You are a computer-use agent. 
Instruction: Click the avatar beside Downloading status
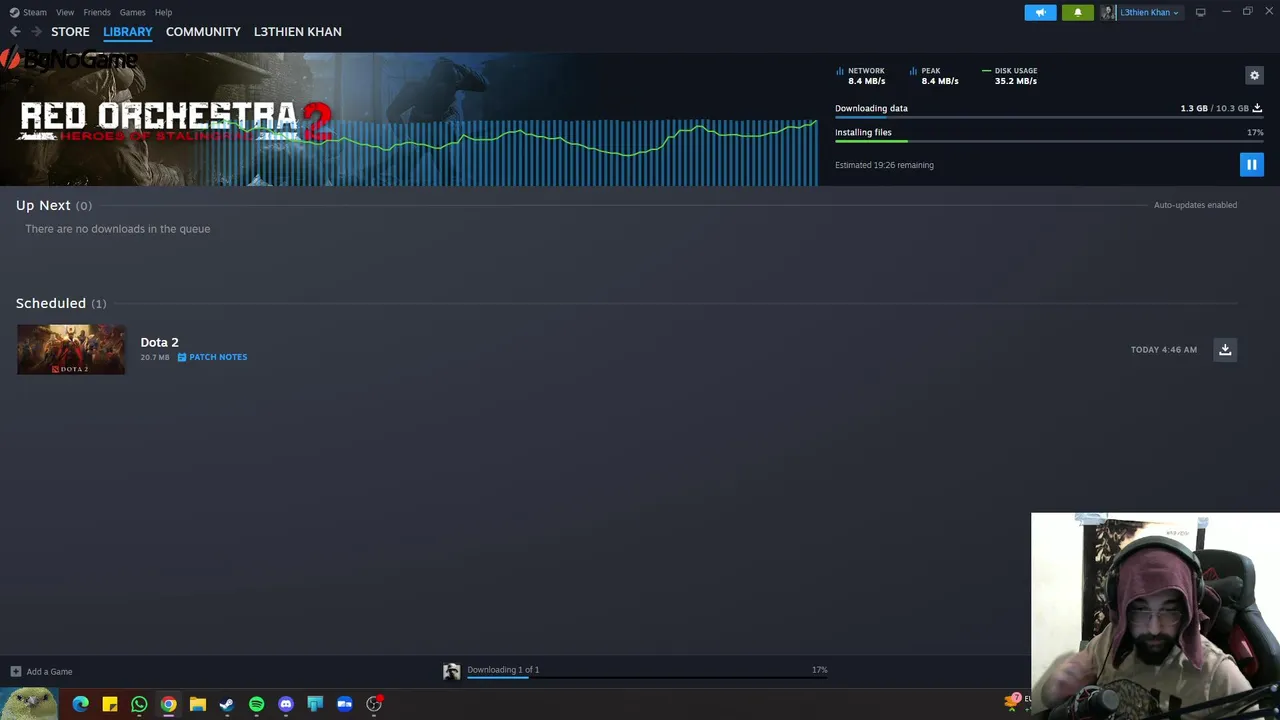[452, 672]
